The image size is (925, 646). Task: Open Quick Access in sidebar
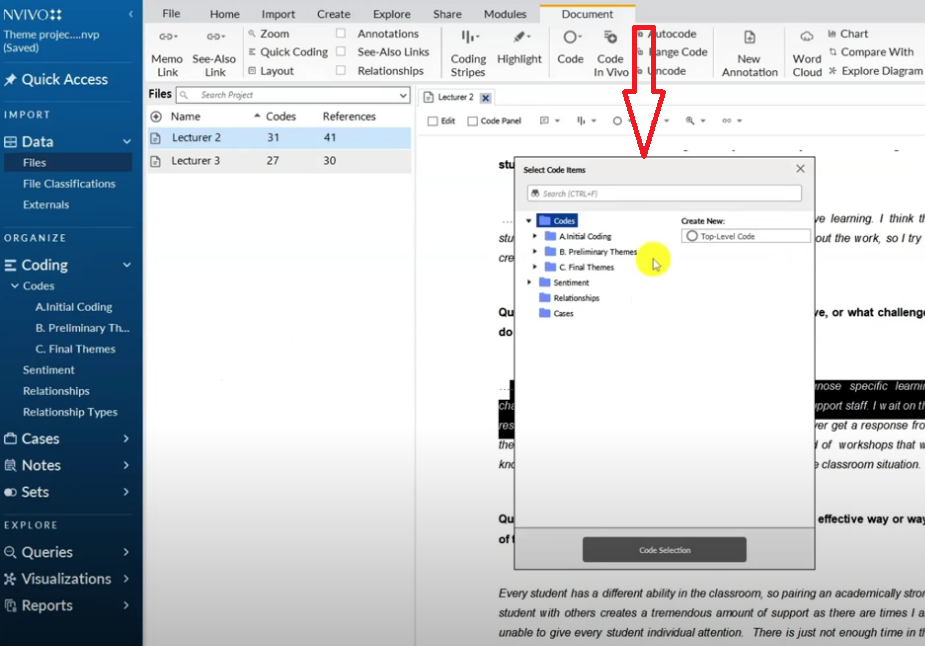[56, 80]
